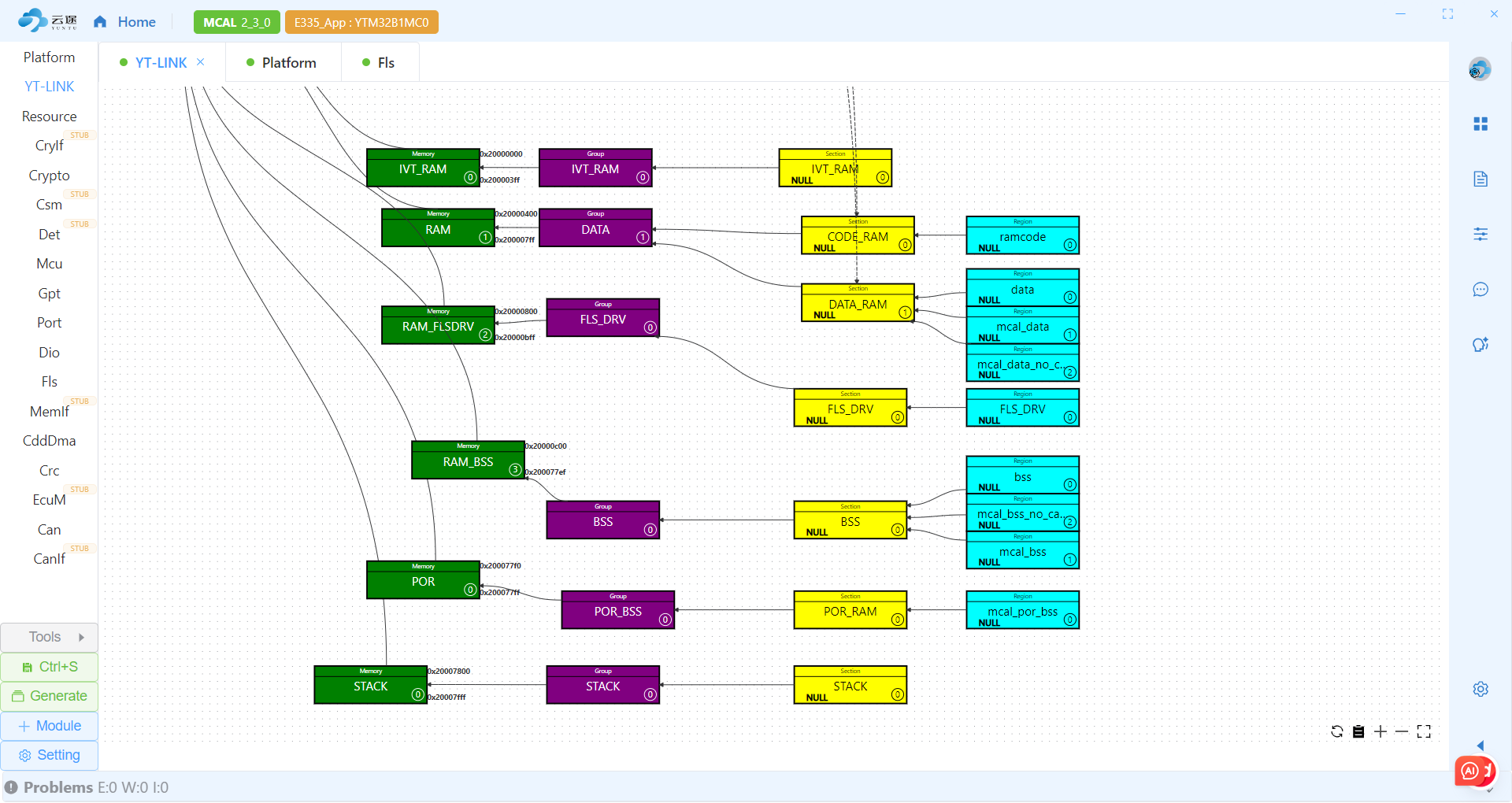Screen dimensions: 1512x803
Task: Select Crypto in left module list
Action: point(49,176)
